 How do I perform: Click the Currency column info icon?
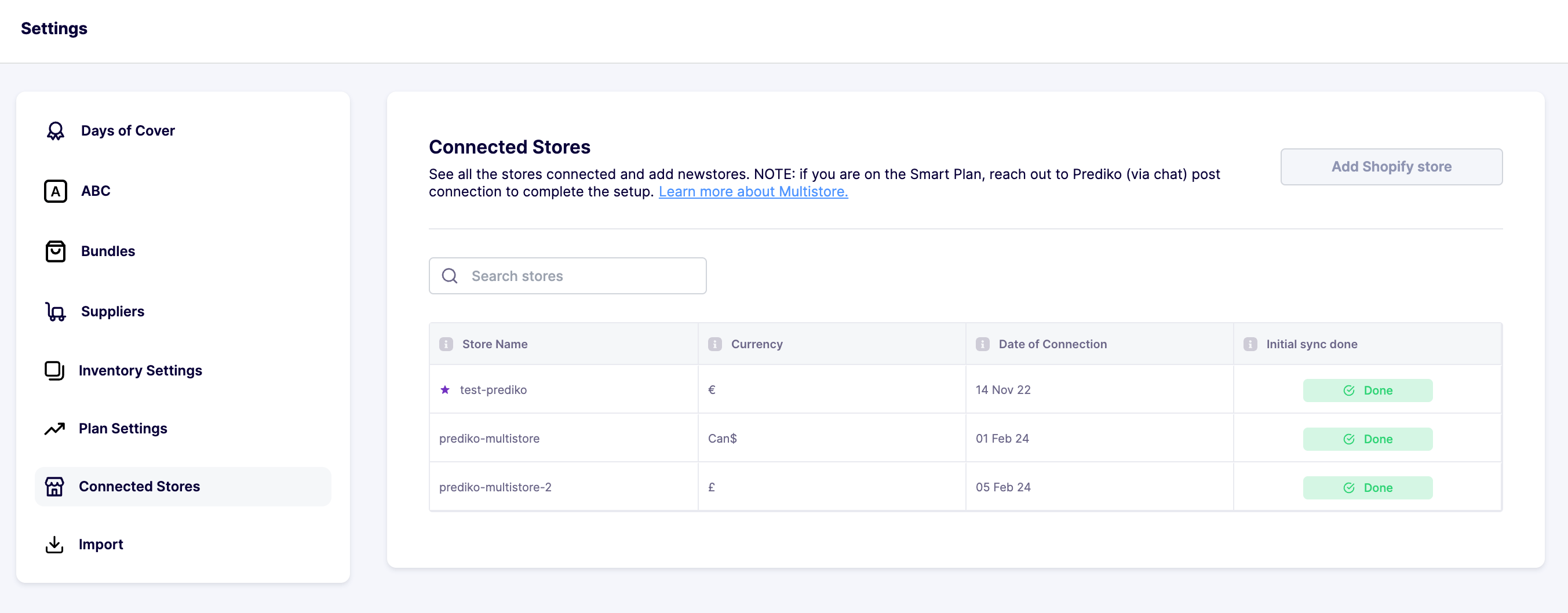(x=714, y=345)
